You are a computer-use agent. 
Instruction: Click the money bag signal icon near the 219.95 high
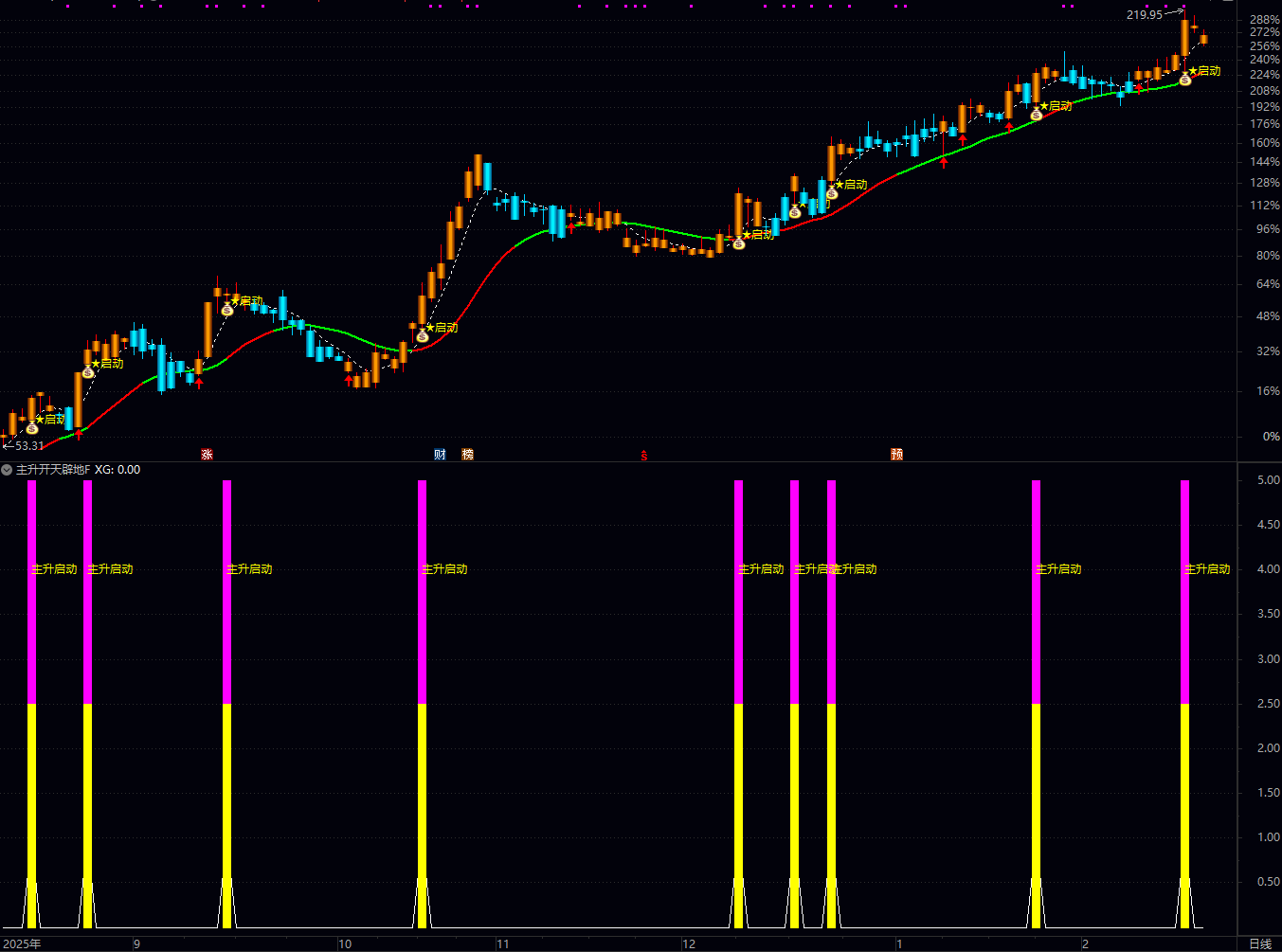click(x=1185, y=81)
